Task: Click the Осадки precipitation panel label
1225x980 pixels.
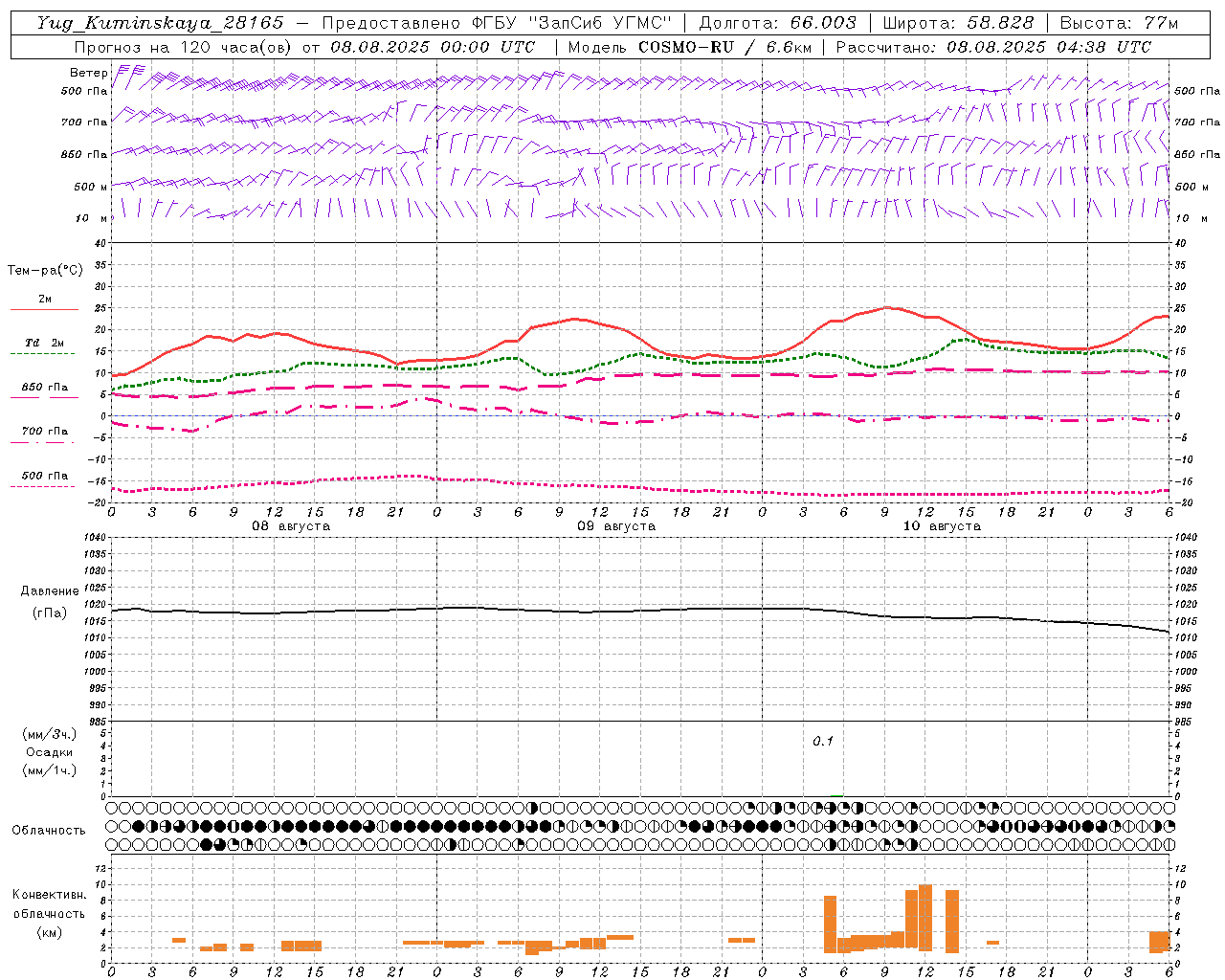Action: click(x=50, y=752)
